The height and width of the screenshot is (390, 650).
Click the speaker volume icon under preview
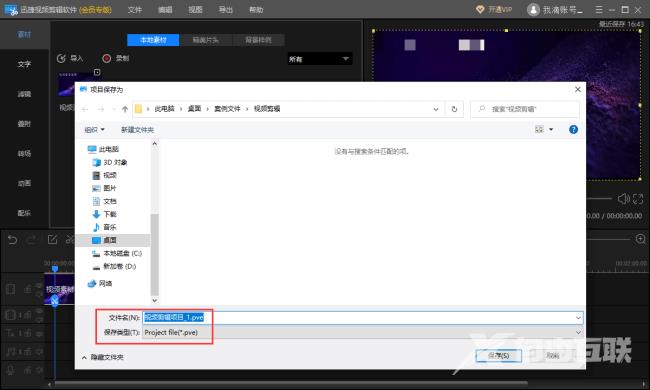(623, 199)
